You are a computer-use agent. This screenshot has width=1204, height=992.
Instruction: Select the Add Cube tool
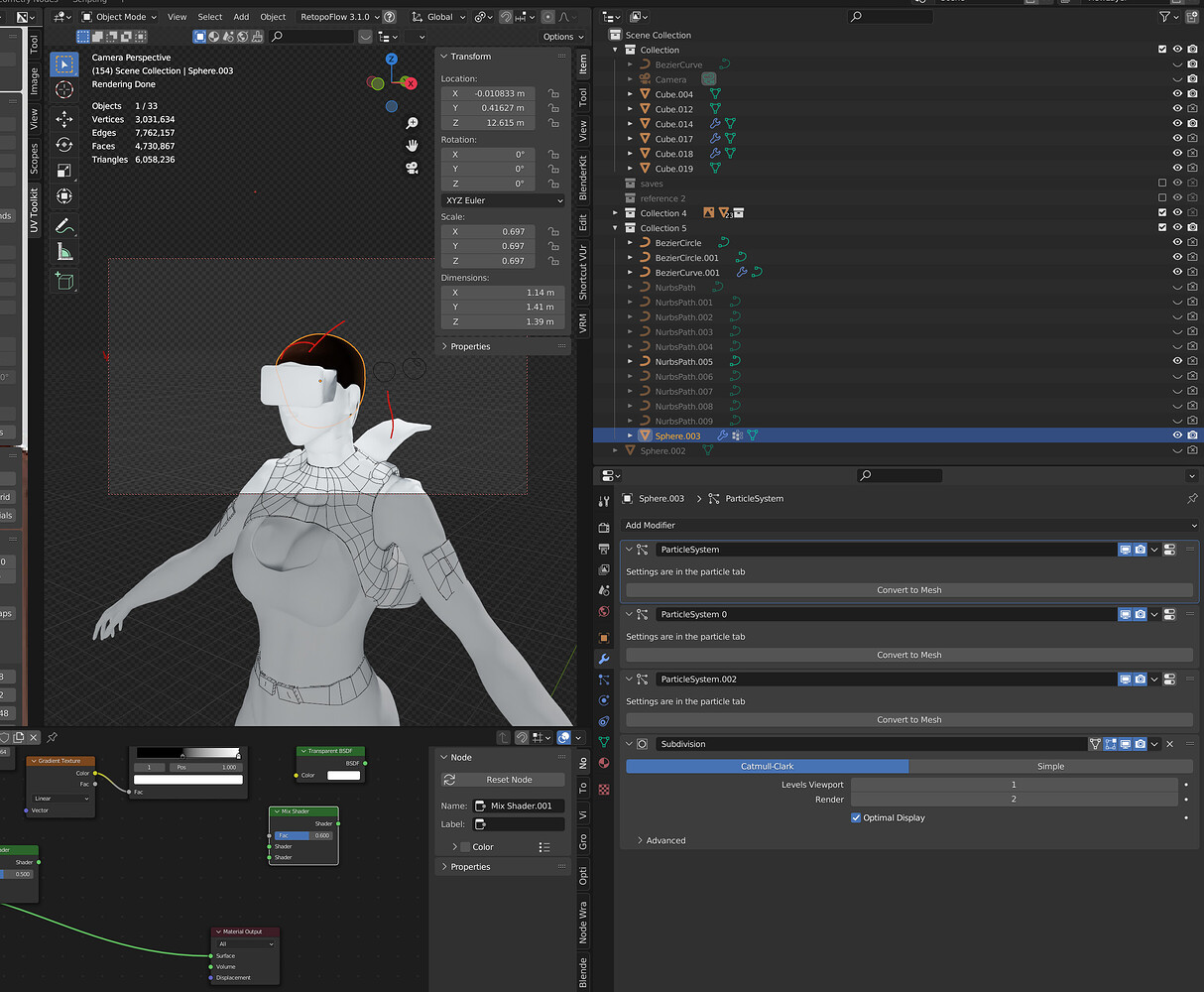point(64,281)
